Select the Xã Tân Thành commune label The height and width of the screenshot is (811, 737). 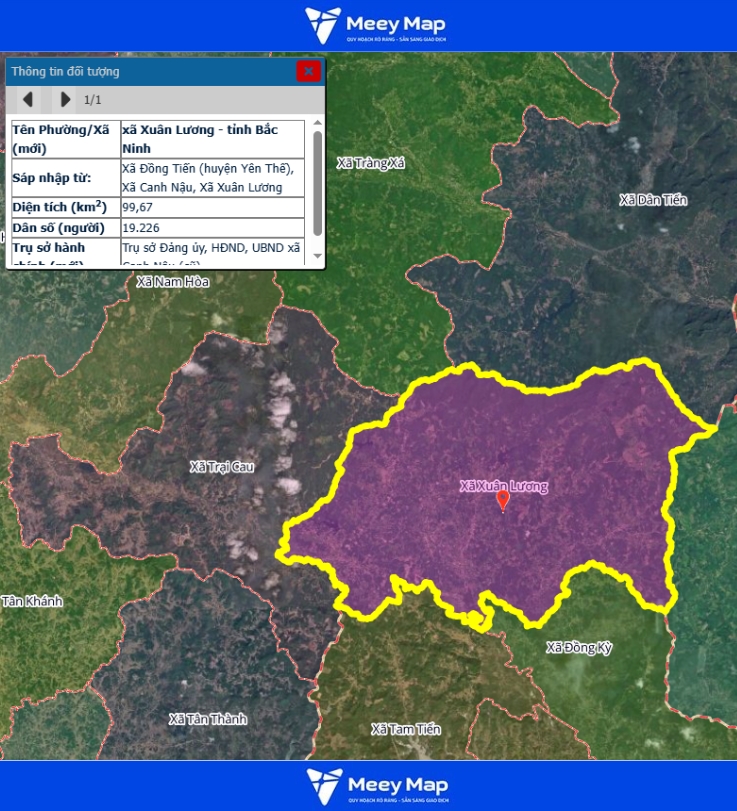(207, 719)
